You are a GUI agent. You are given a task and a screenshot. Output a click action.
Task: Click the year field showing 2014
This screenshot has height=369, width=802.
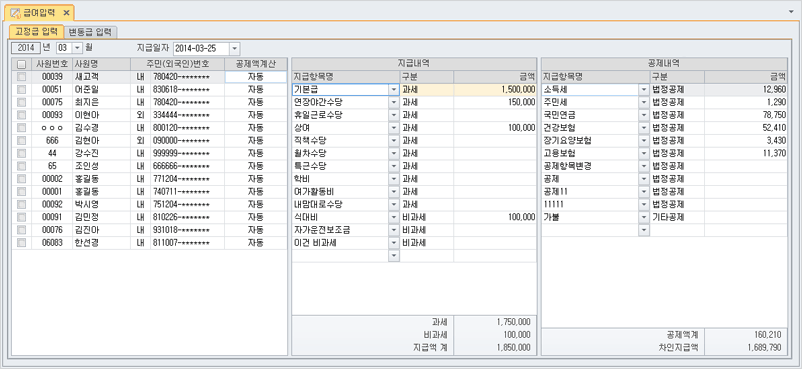[x=26, y=48]
